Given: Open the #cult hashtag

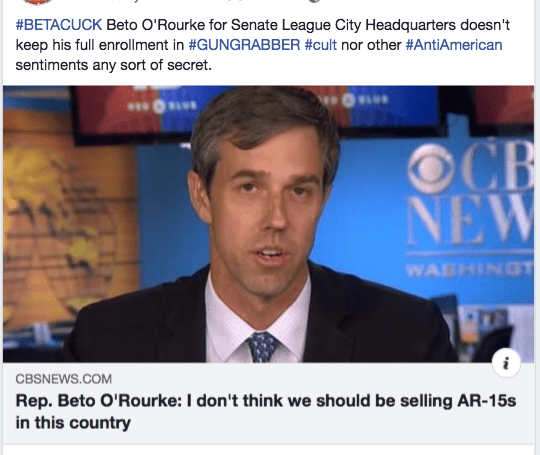Looking at the screenshot, I should [x=321, y=45].
